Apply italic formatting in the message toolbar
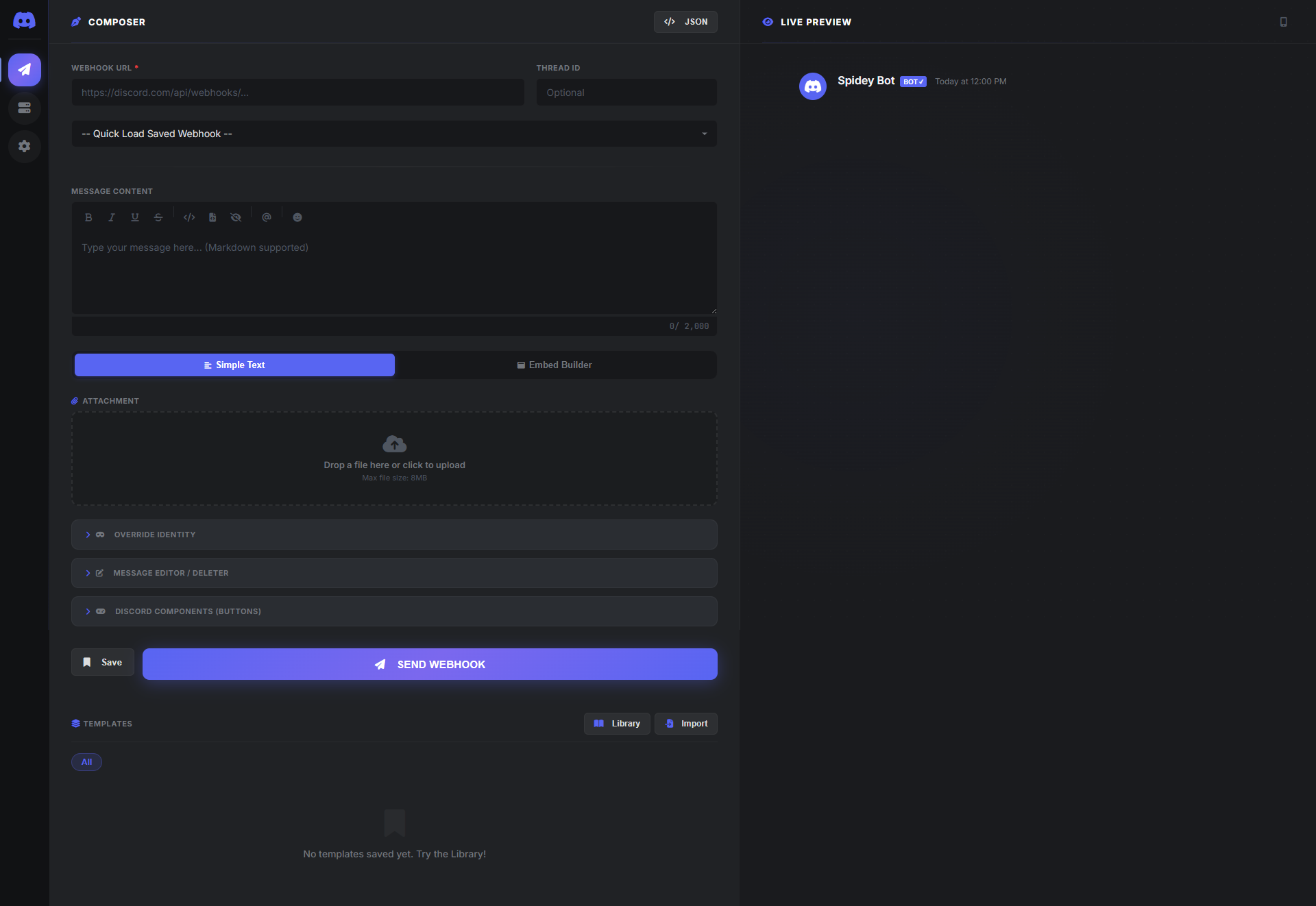 [112, 217]
